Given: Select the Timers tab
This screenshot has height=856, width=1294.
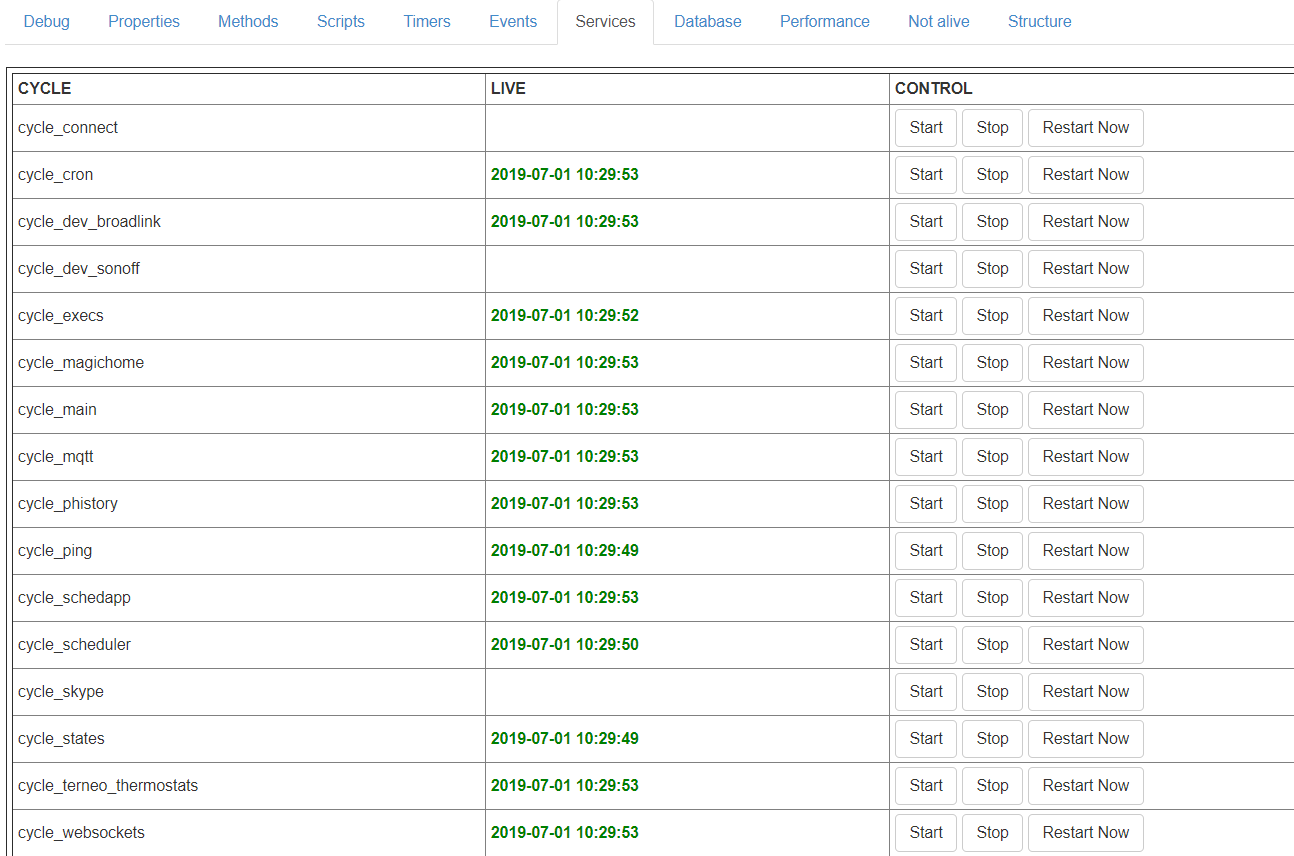Looking at the screenshot, I should [x=427, y=21].
